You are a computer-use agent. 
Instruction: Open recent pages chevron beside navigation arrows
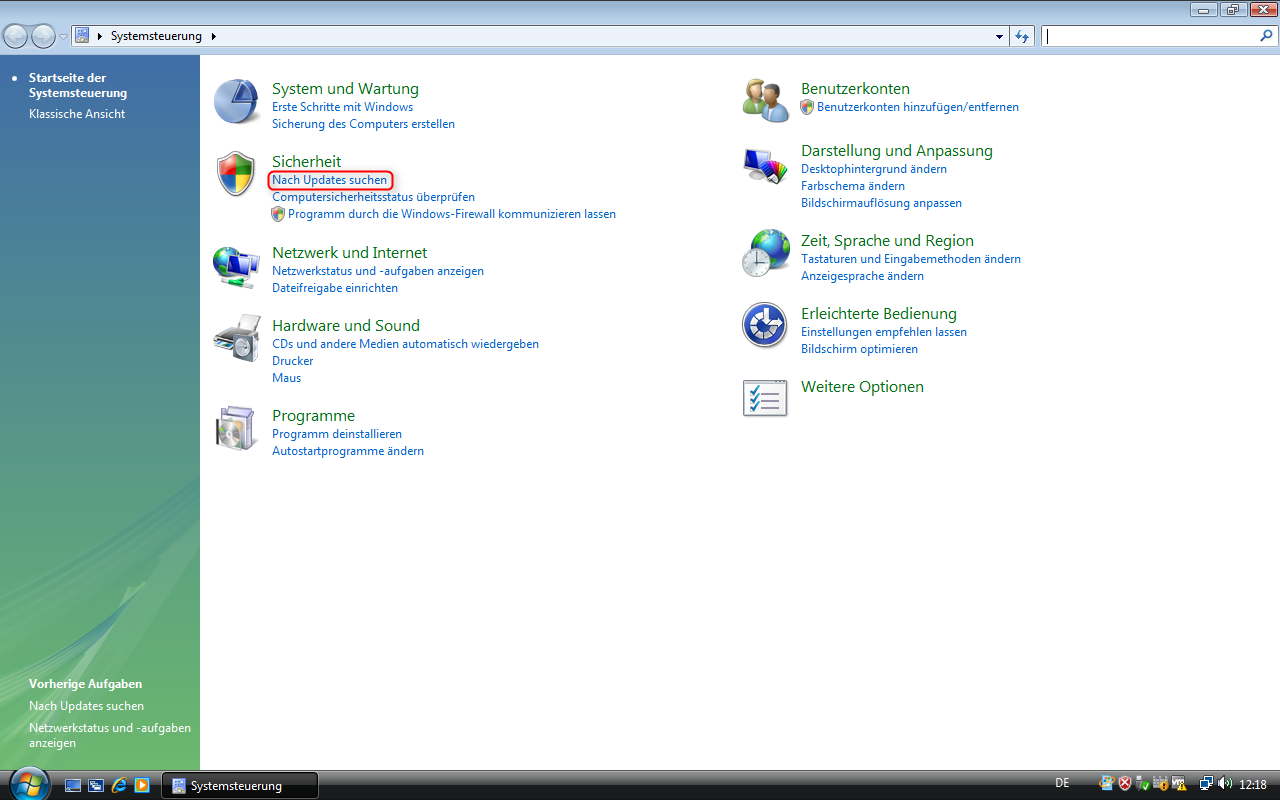[62, 36]
